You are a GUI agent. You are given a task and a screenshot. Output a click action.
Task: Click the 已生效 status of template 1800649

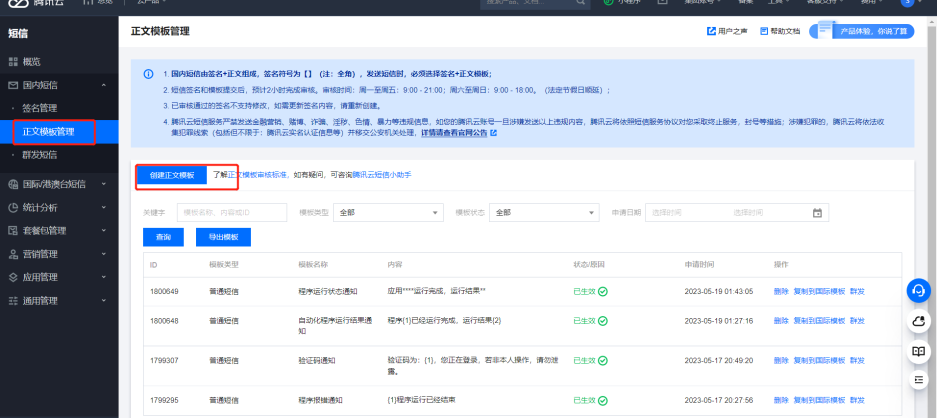590,291
